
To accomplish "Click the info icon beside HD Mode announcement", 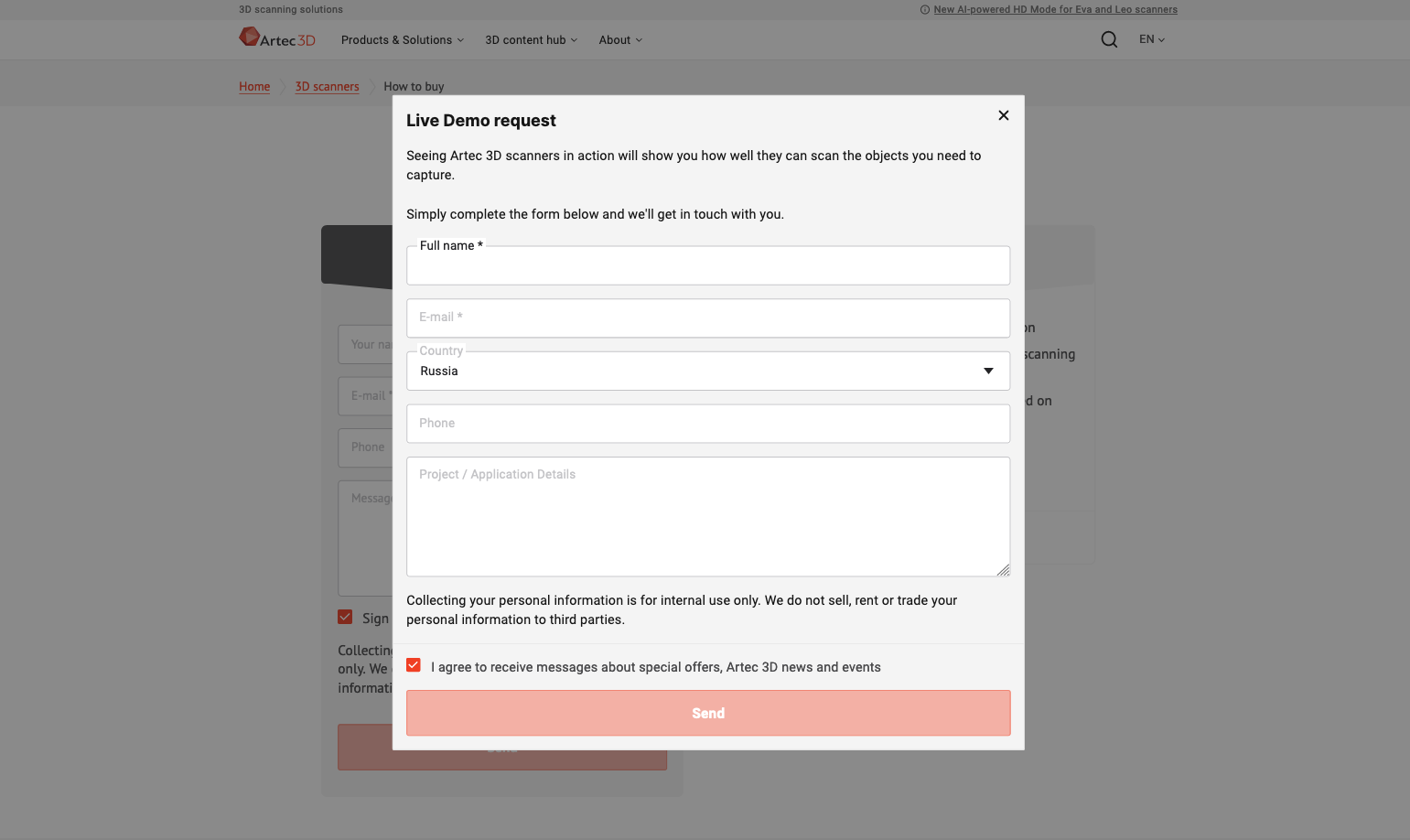I will (924, 10).
